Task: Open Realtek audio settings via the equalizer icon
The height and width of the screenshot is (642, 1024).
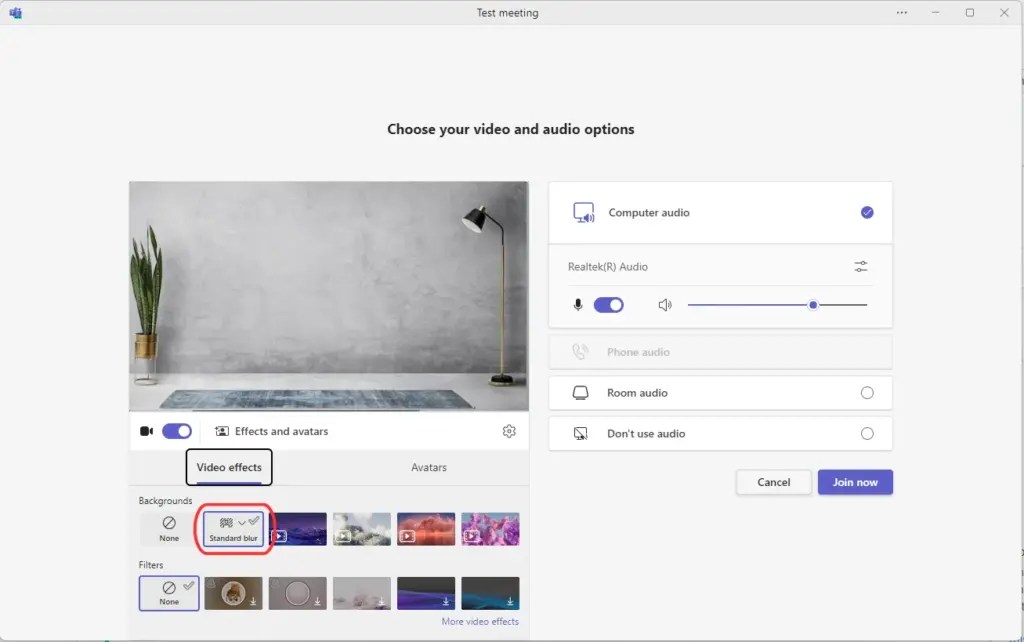Action: click(861, 266)
